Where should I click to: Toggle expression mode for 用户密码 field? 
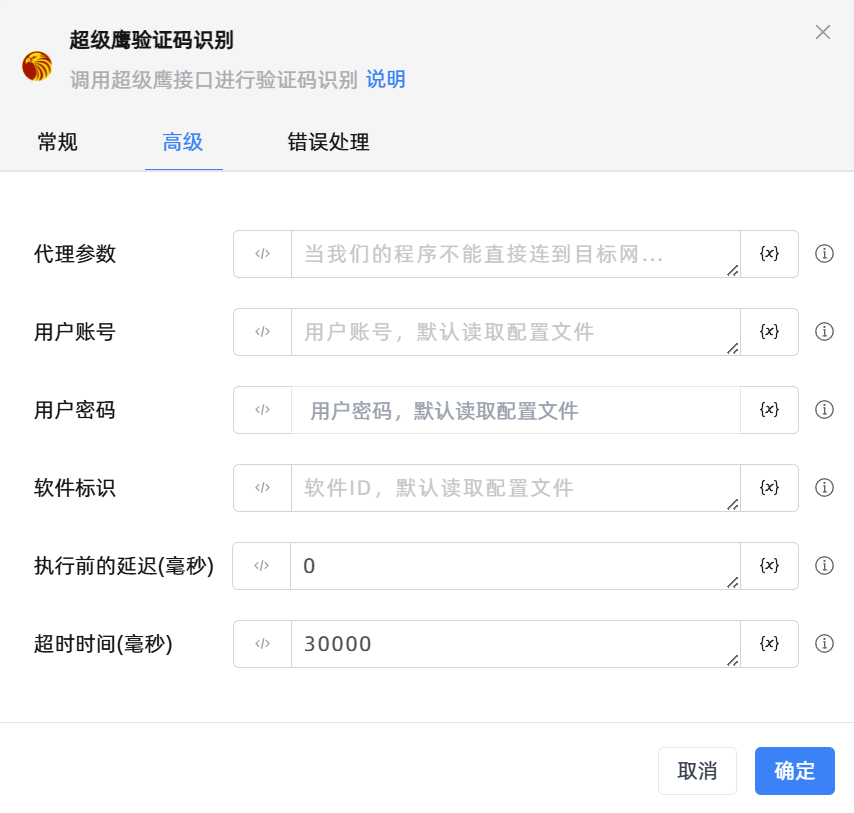coord(263,409)
